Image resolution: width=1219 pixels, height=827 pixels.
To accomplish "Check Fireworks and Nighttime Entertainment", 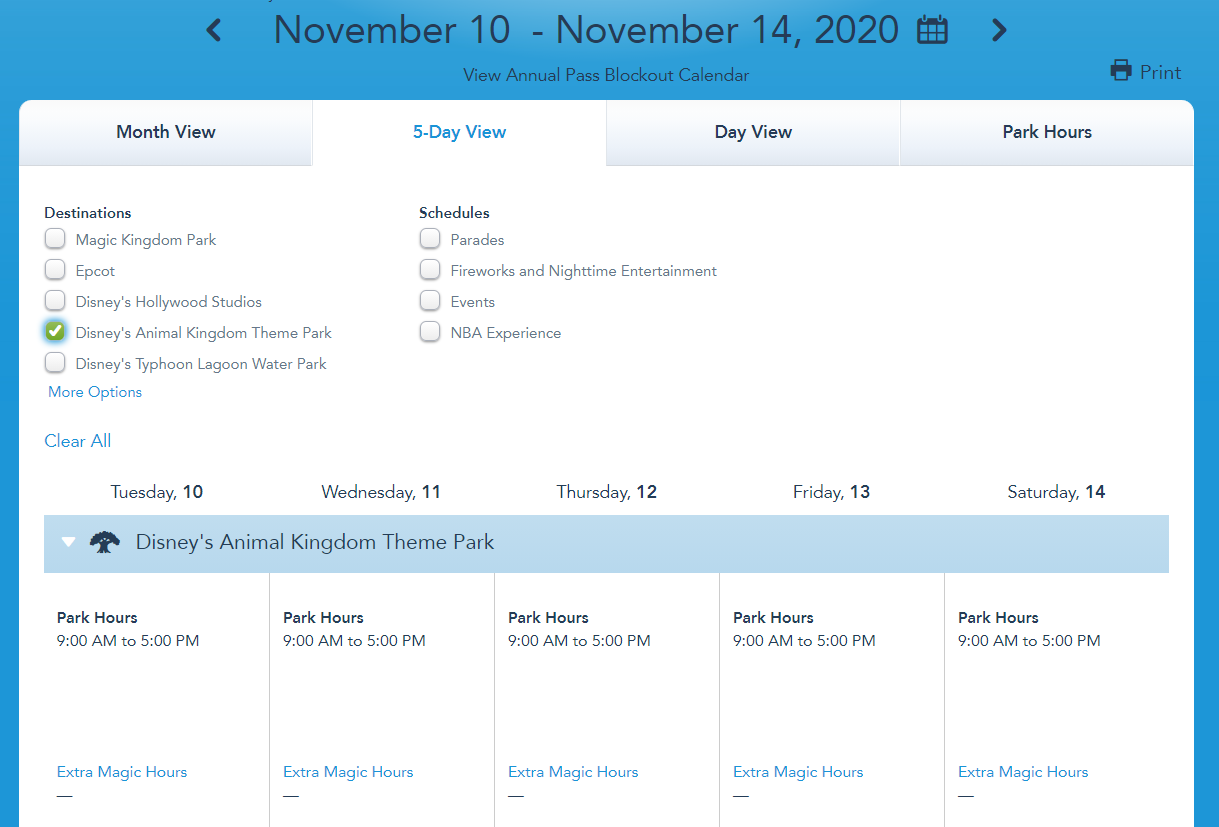I will 430,271.
